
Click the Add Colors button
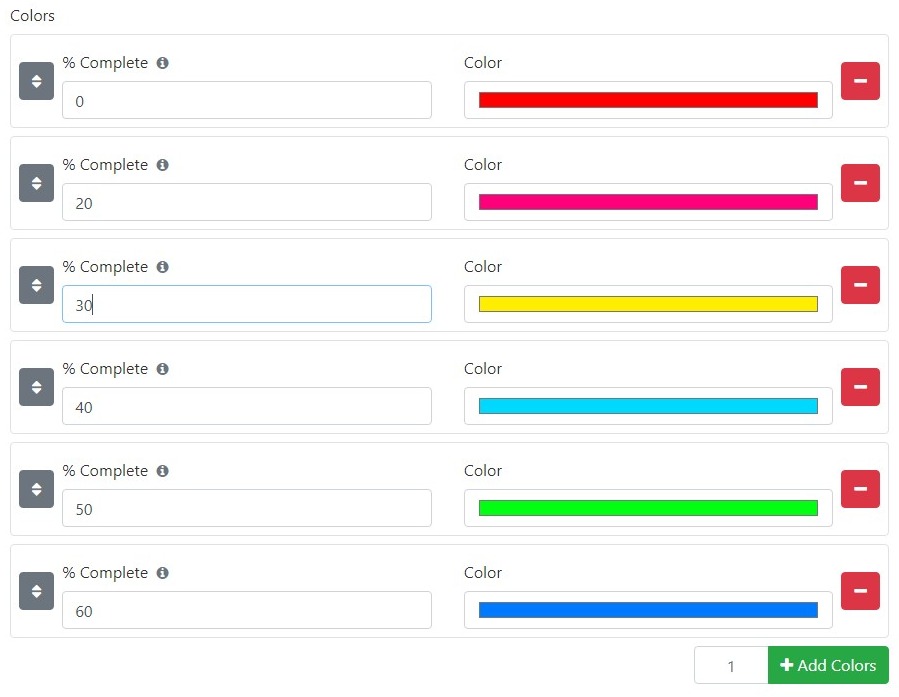828,665
